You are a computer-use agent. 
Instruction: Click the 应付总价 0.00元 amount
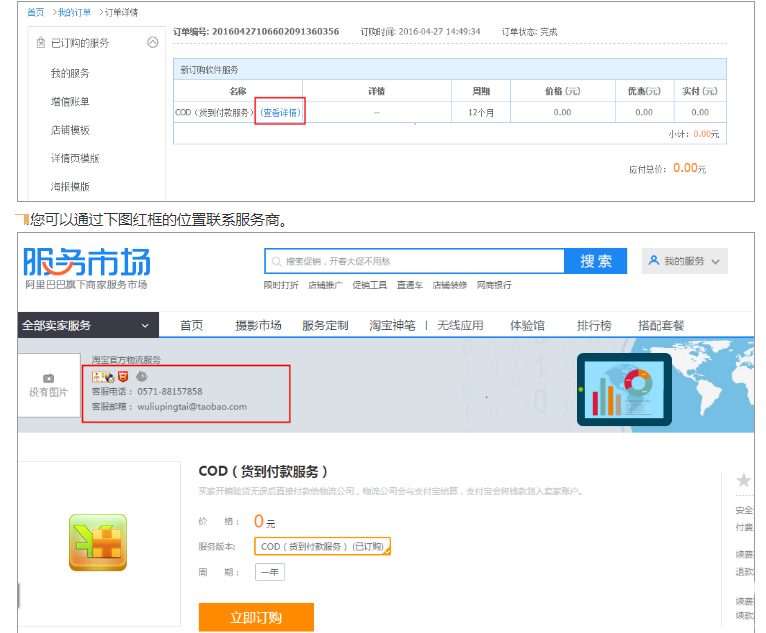pos(689,168)
